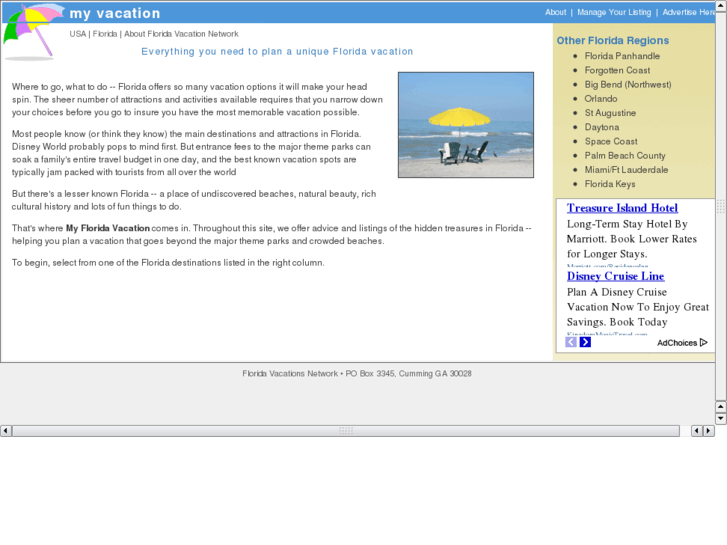Click the horizontal scrollbar left arrow at far left
This screenshot has height=545, width=727.
6,431
